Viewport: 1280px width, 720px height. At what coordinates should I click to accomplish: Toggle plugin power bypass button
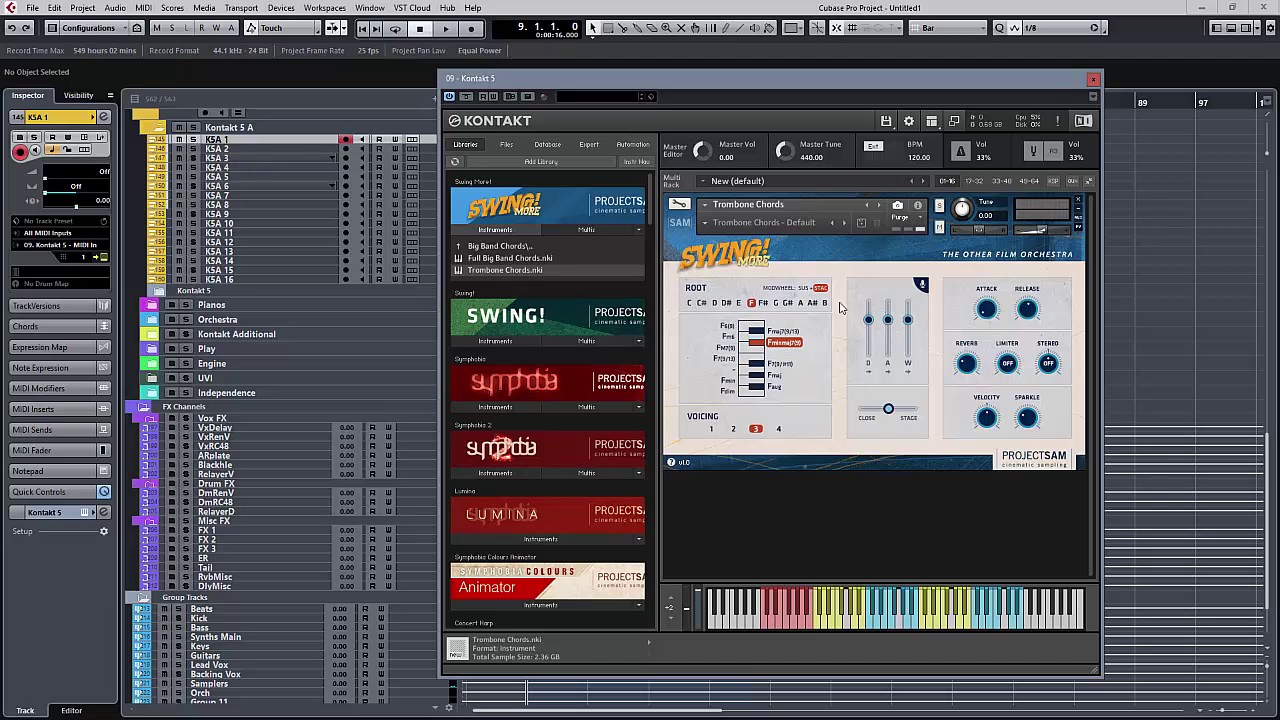[x=450, y=96]
